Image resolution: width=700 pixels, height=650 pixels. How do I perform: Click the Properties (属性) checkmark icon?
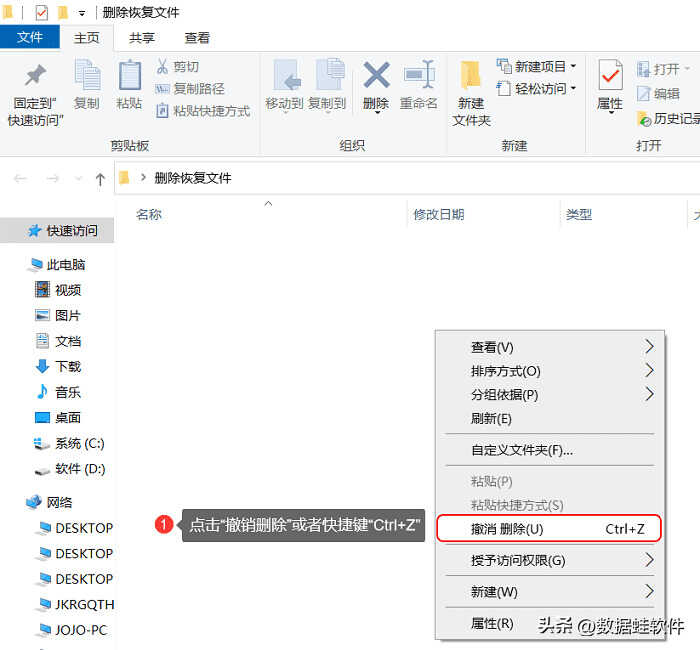click(x=610, y=75)
